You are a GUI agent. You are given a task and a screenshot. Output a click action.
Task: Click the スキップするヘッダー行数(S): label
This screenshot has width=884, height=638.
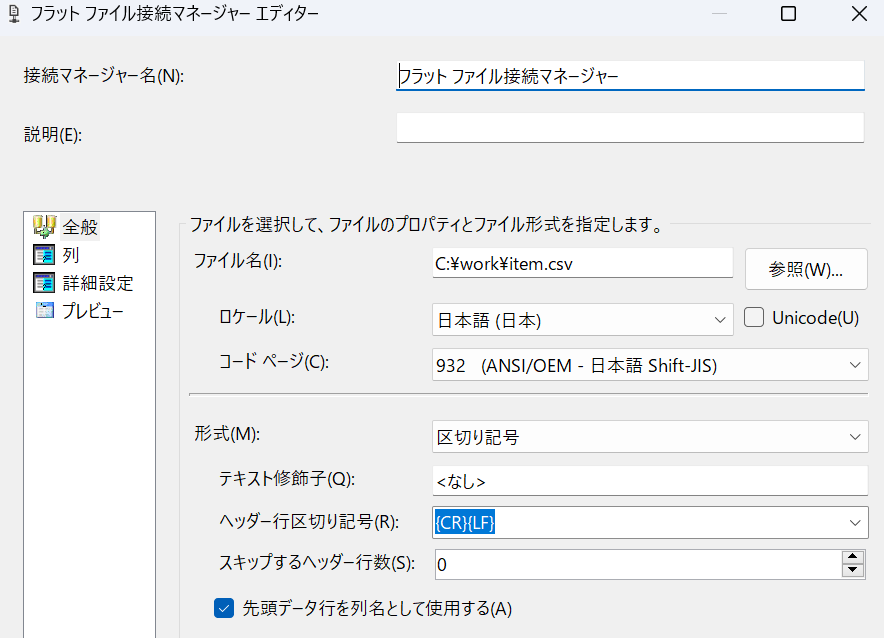tap(317, 562)
